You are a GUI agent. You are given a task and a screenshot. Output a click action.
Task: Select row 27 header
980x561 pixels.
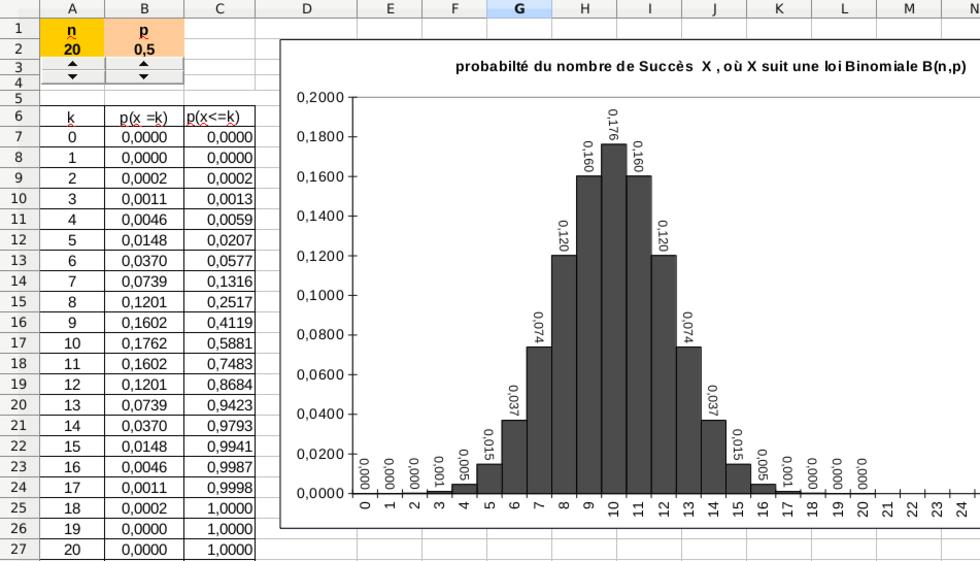click(19, 549)
